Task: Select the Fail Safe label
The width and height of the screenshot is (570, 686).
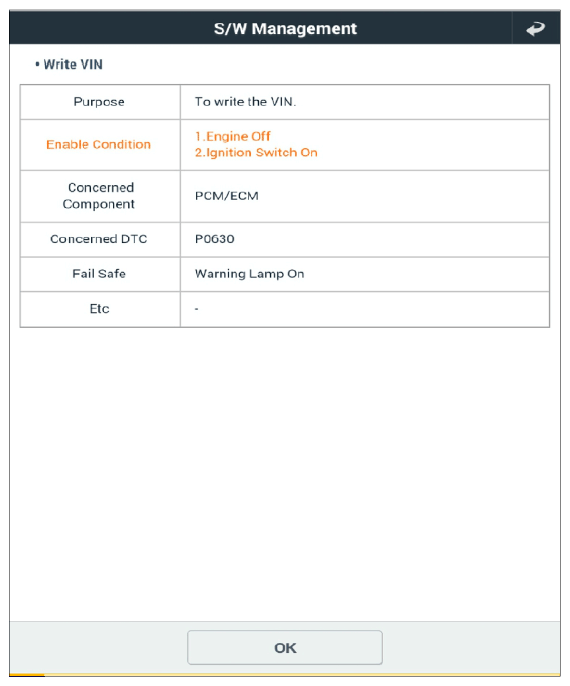Action: point(99,273)
